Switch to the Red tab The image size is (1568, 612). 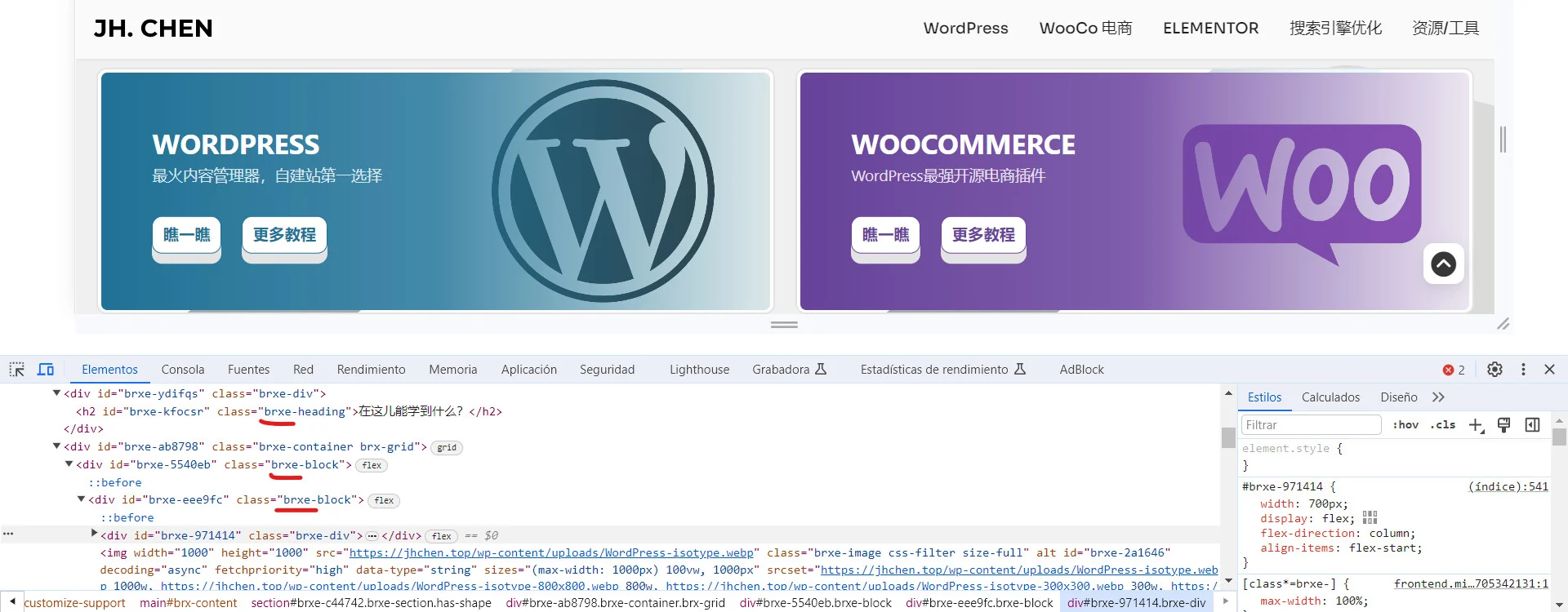click(303, 370)
